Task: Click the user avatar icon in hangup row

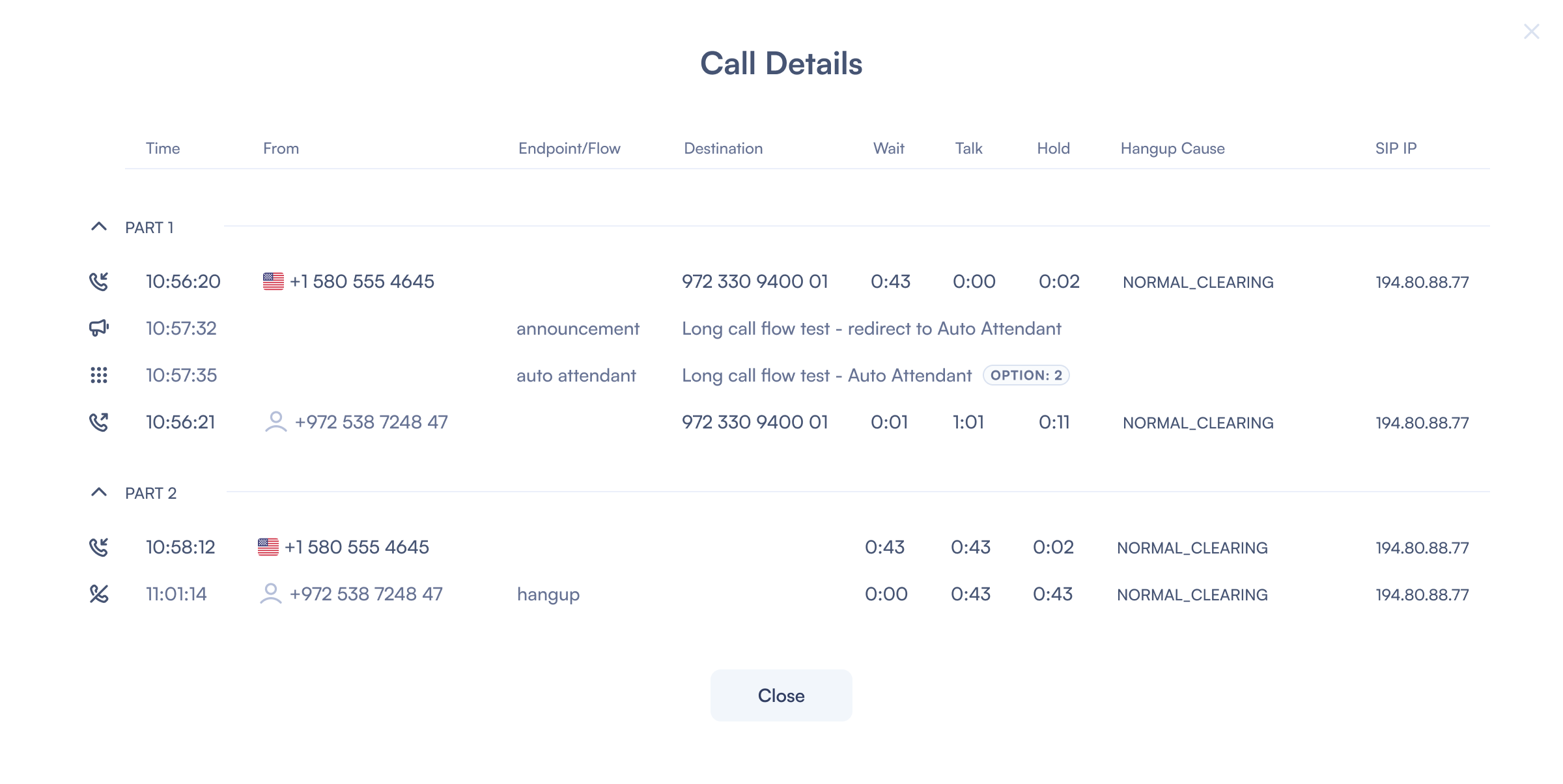Action: click(270, 594)
